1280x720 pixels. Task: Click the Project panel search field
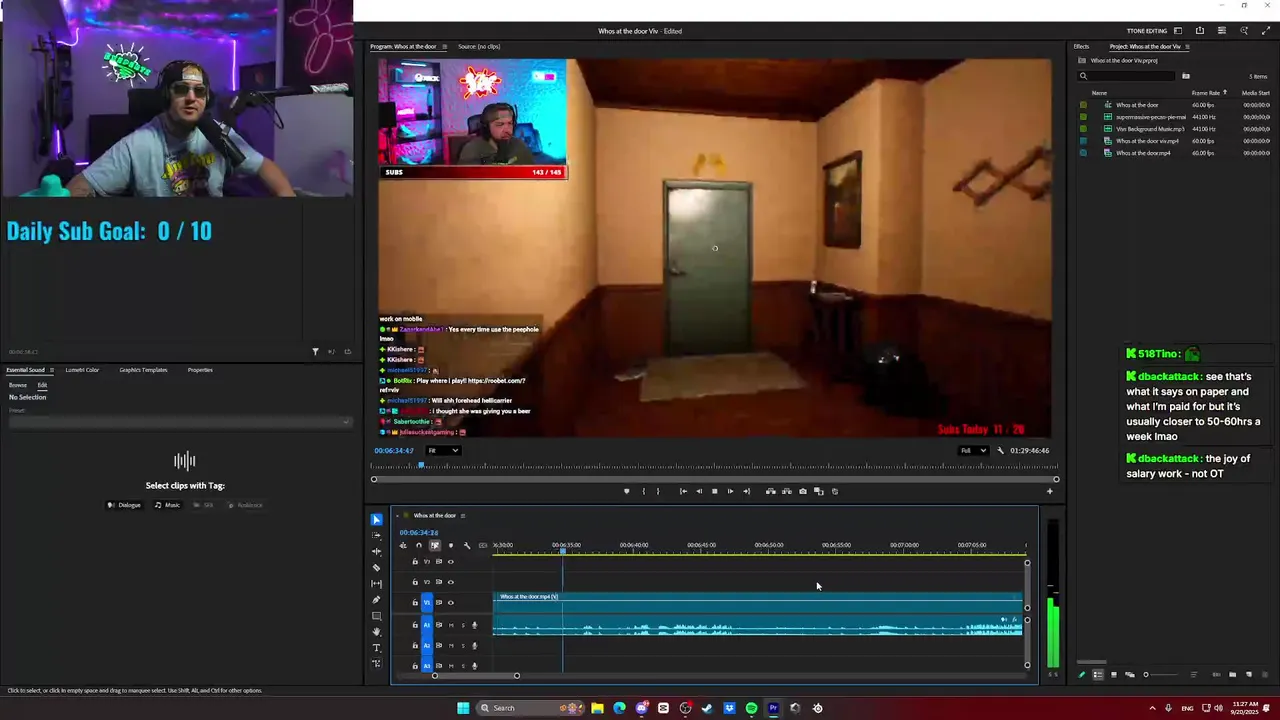1125,76
